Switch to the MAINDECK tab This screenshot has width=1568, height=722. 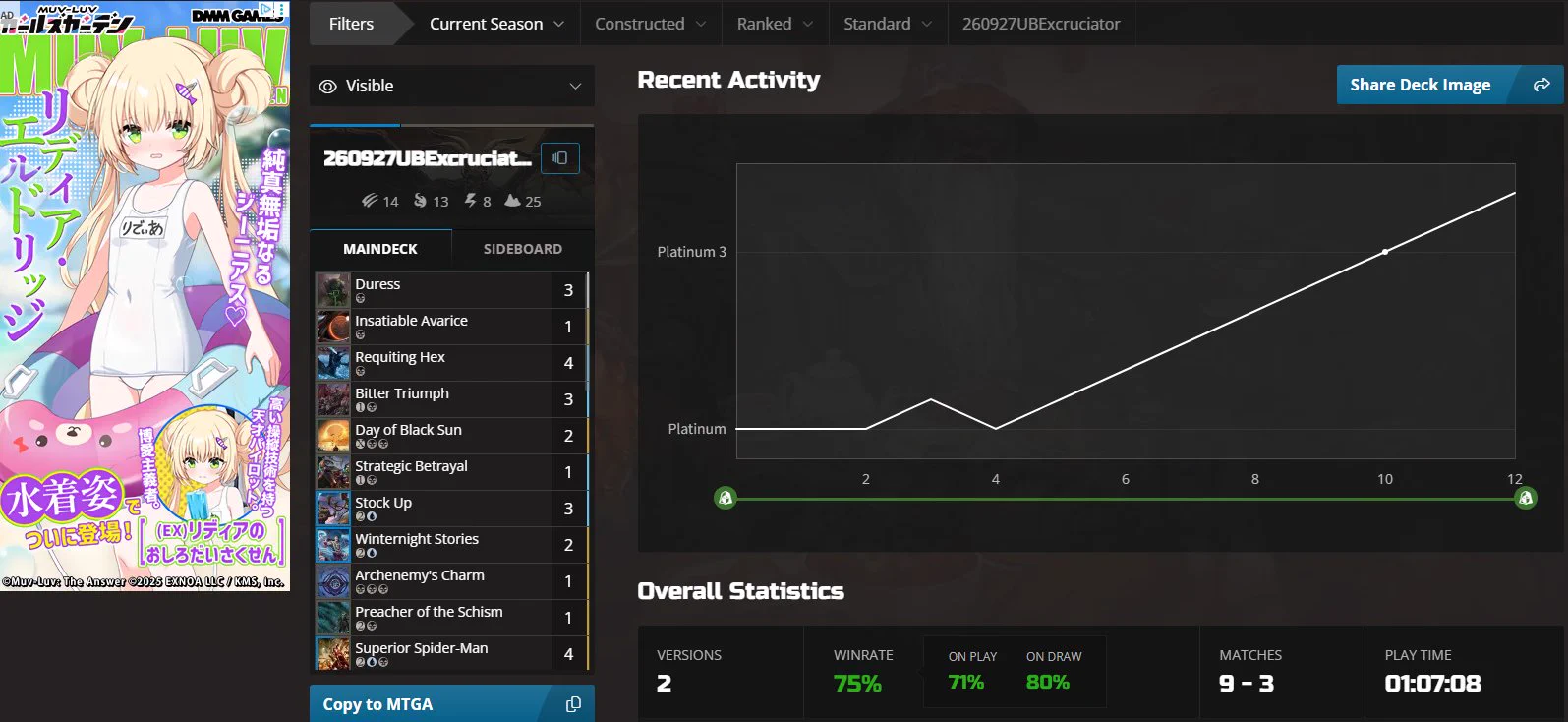380,249
